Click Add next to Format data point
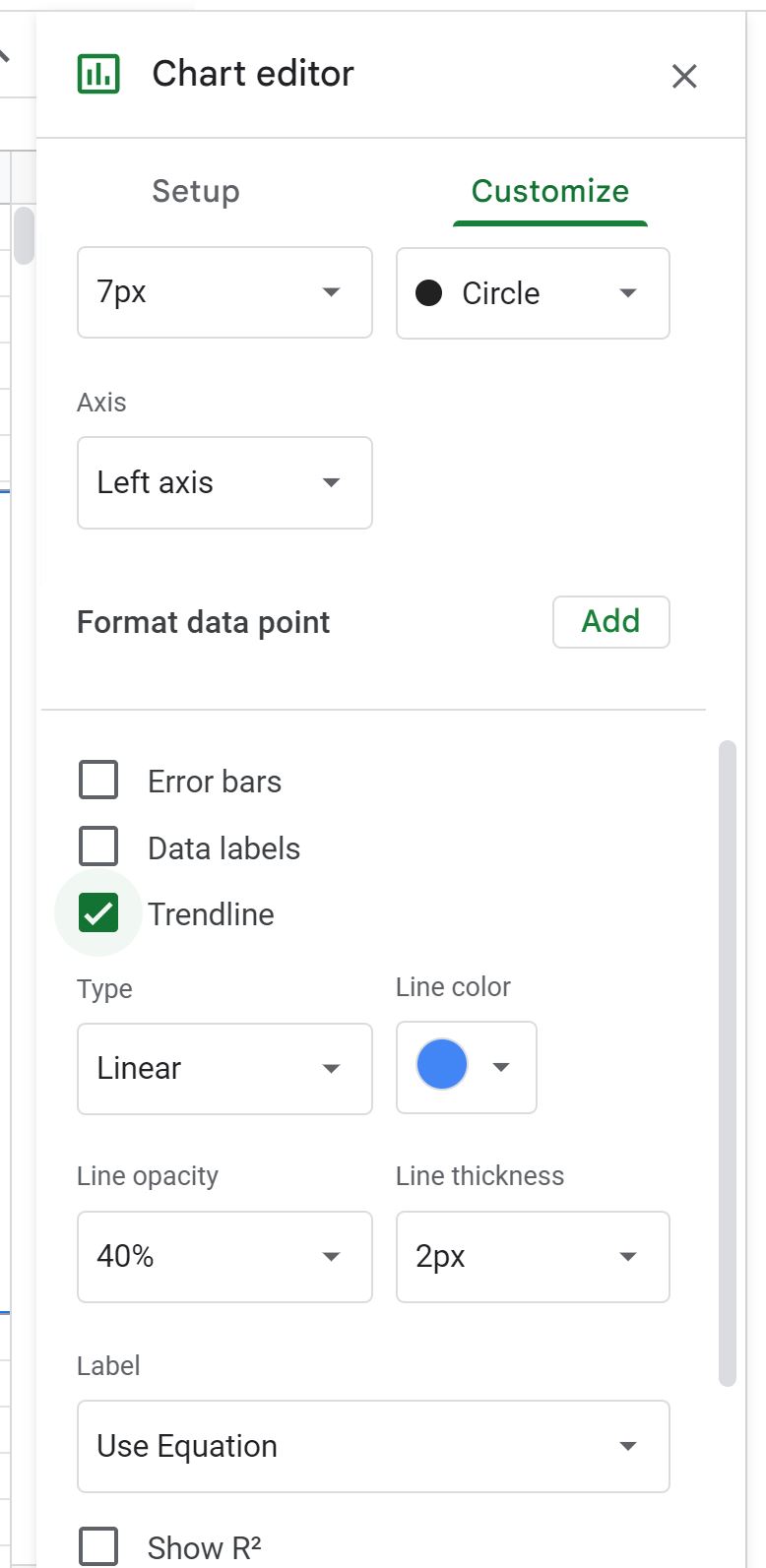 pyautogui.click(x=611, y=622)
